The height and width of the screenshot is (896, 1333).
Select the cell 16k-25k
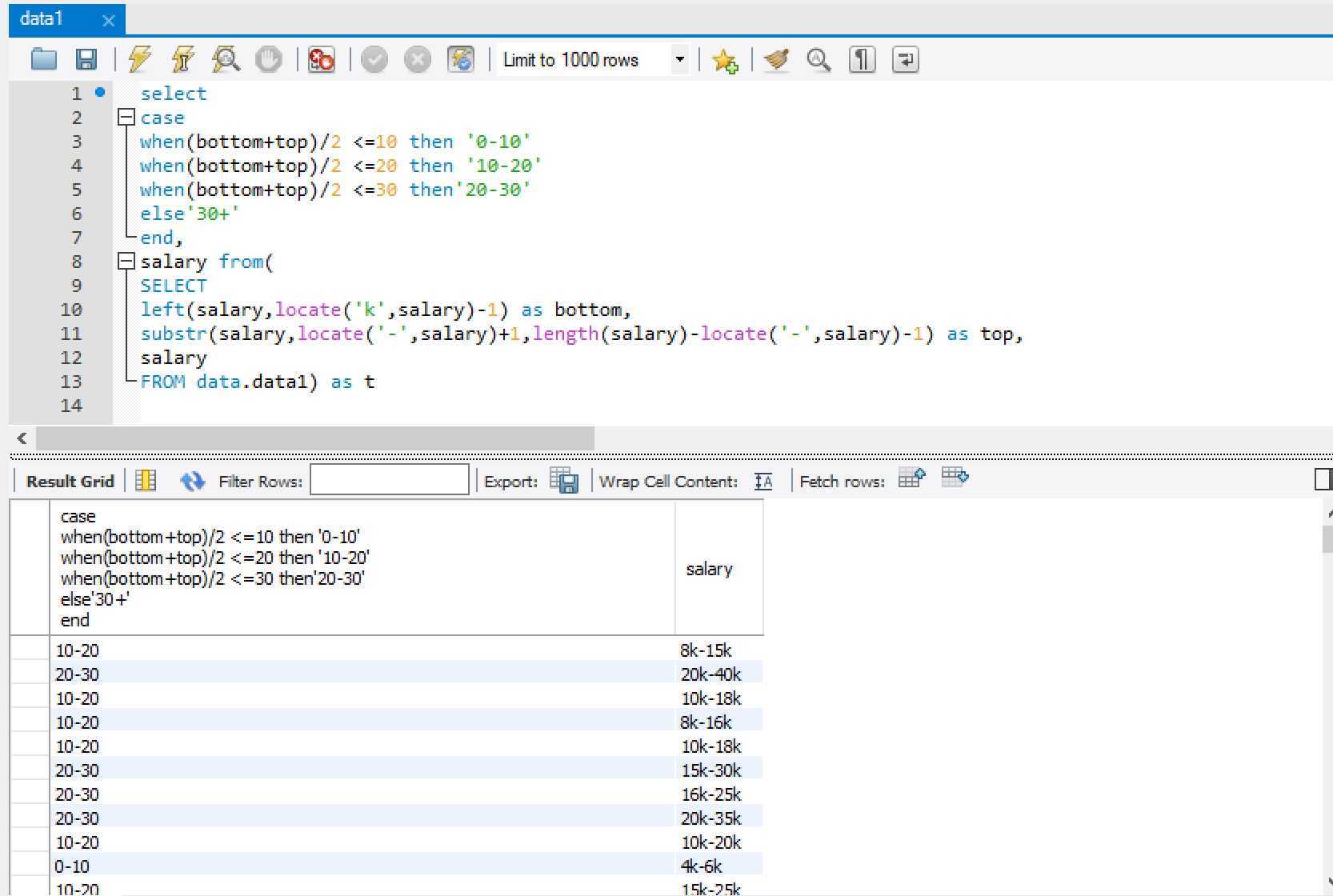(719, 794)
